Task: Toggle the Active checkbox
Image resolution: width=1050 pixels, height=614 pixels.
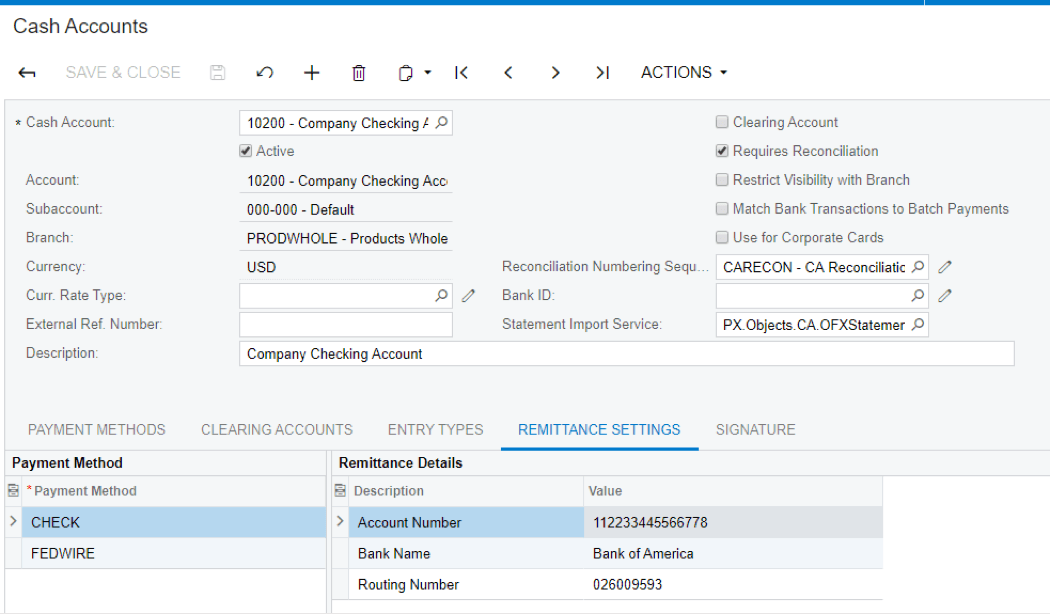Action: click(246, 151)
